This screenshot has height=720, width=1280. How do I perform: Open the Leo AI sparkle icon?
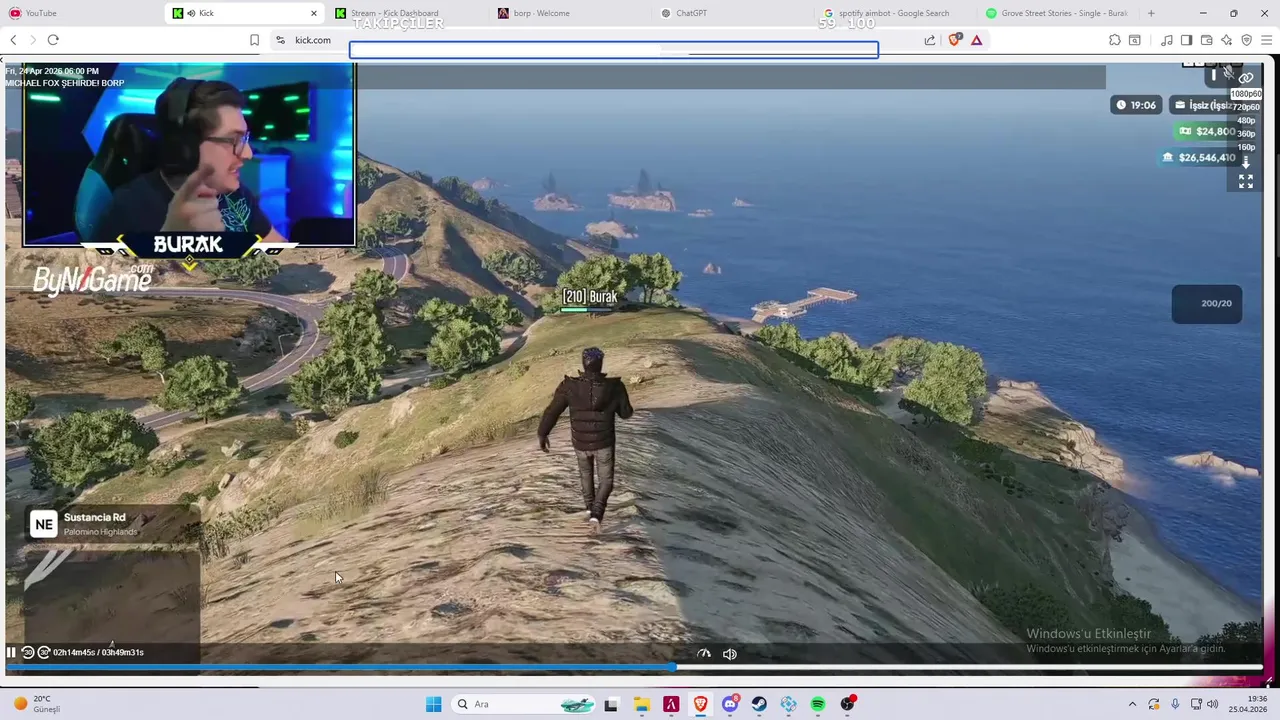1226,40
